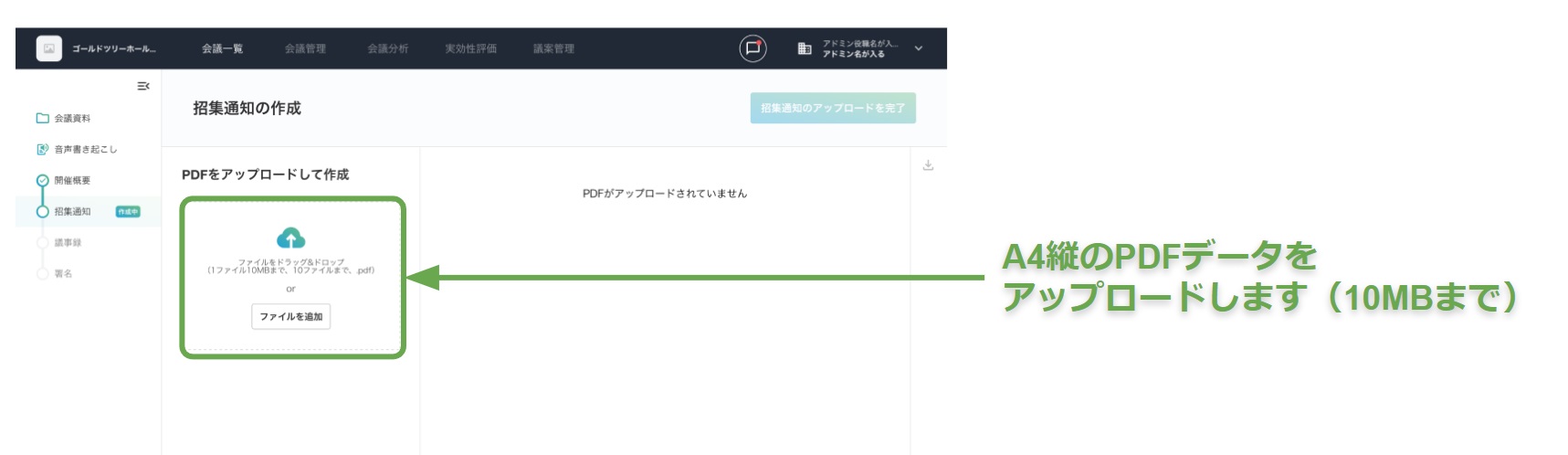Open 会議一覧 in top navigation
1568x455 pixels.
coord(222,48)
